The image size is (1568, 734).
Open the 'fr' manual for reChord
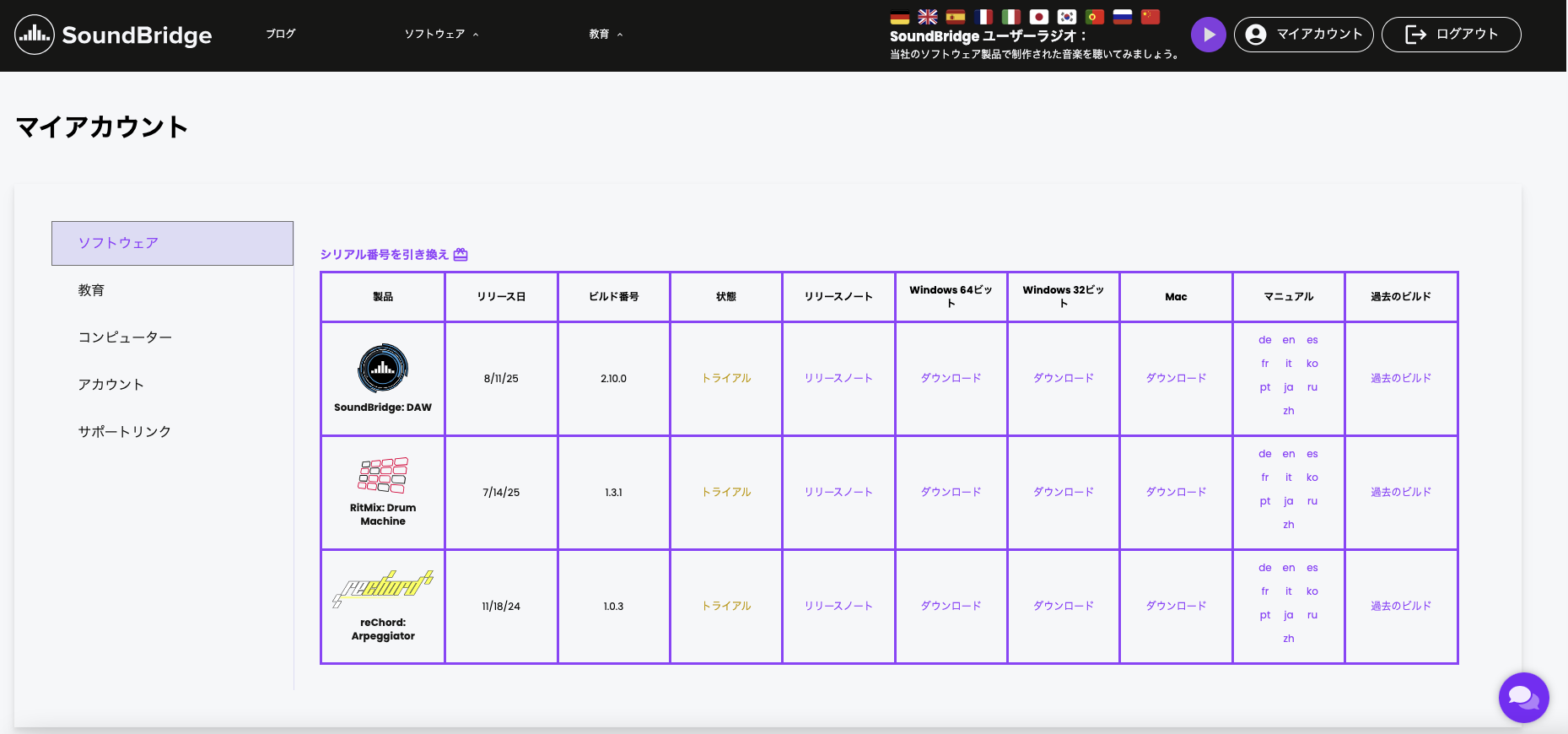coord(1265,591)
